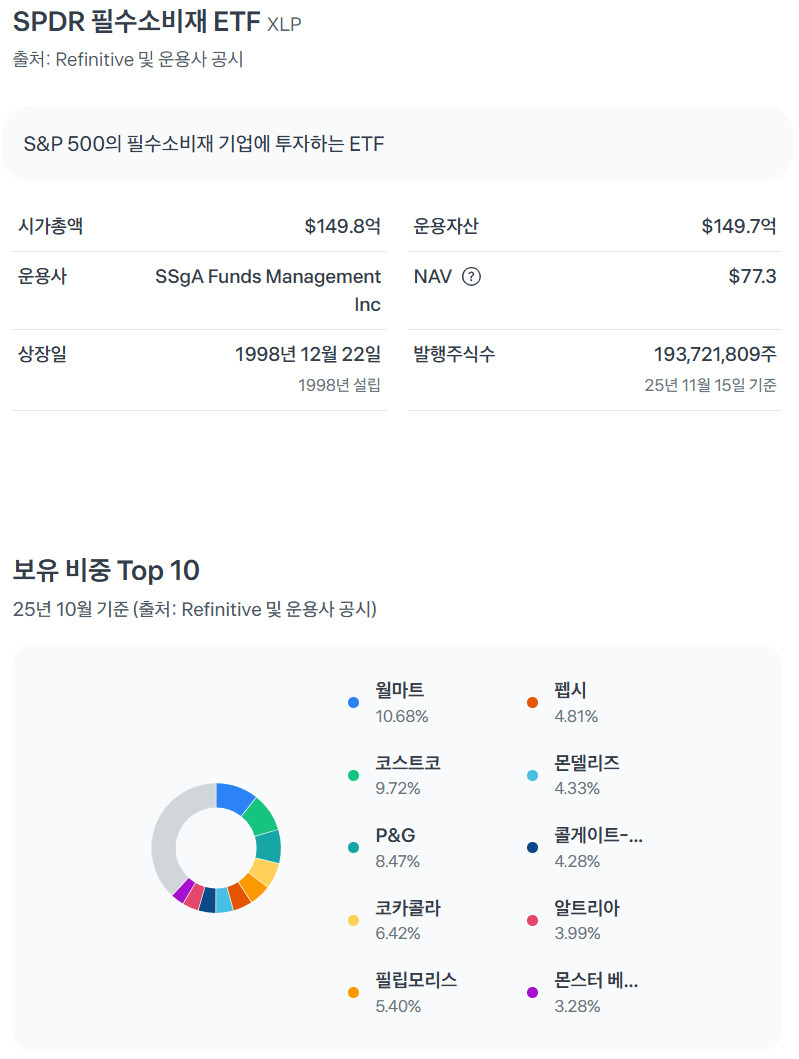Click the 필립모리스 holding name

(416, 980)
